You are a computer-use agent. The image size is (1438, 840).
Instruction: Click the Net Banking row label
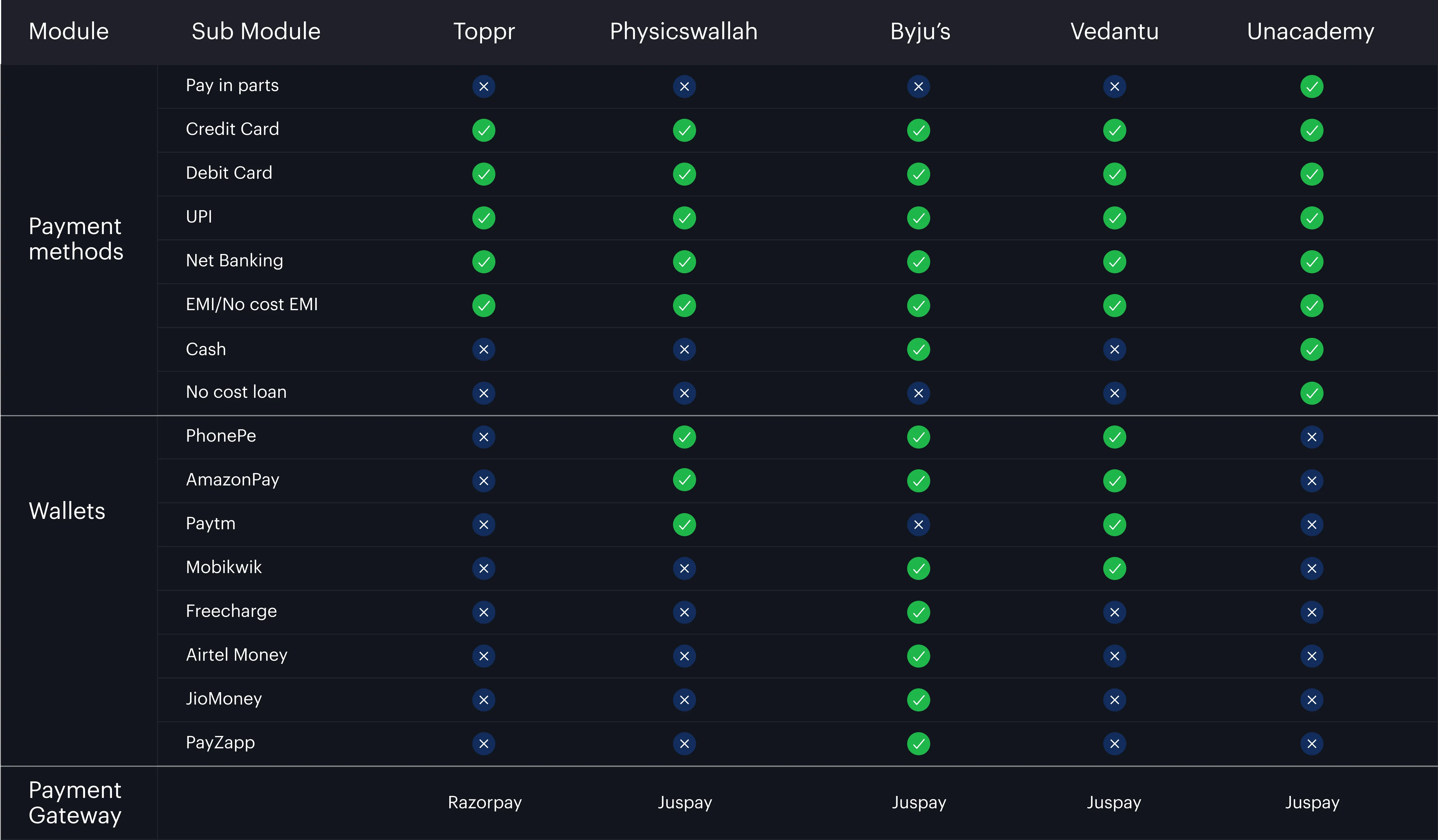[234, 261]
